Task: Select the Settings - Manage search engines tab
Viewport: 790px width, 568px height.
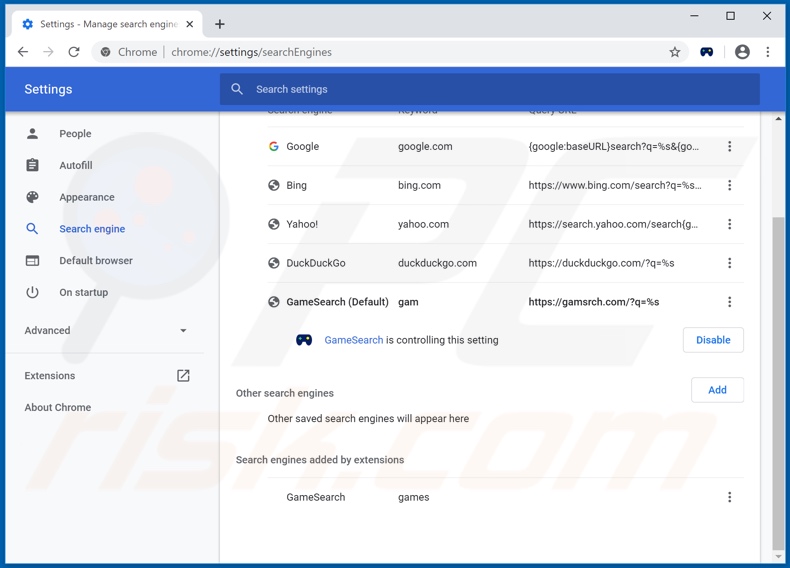Action: point(107,24)
